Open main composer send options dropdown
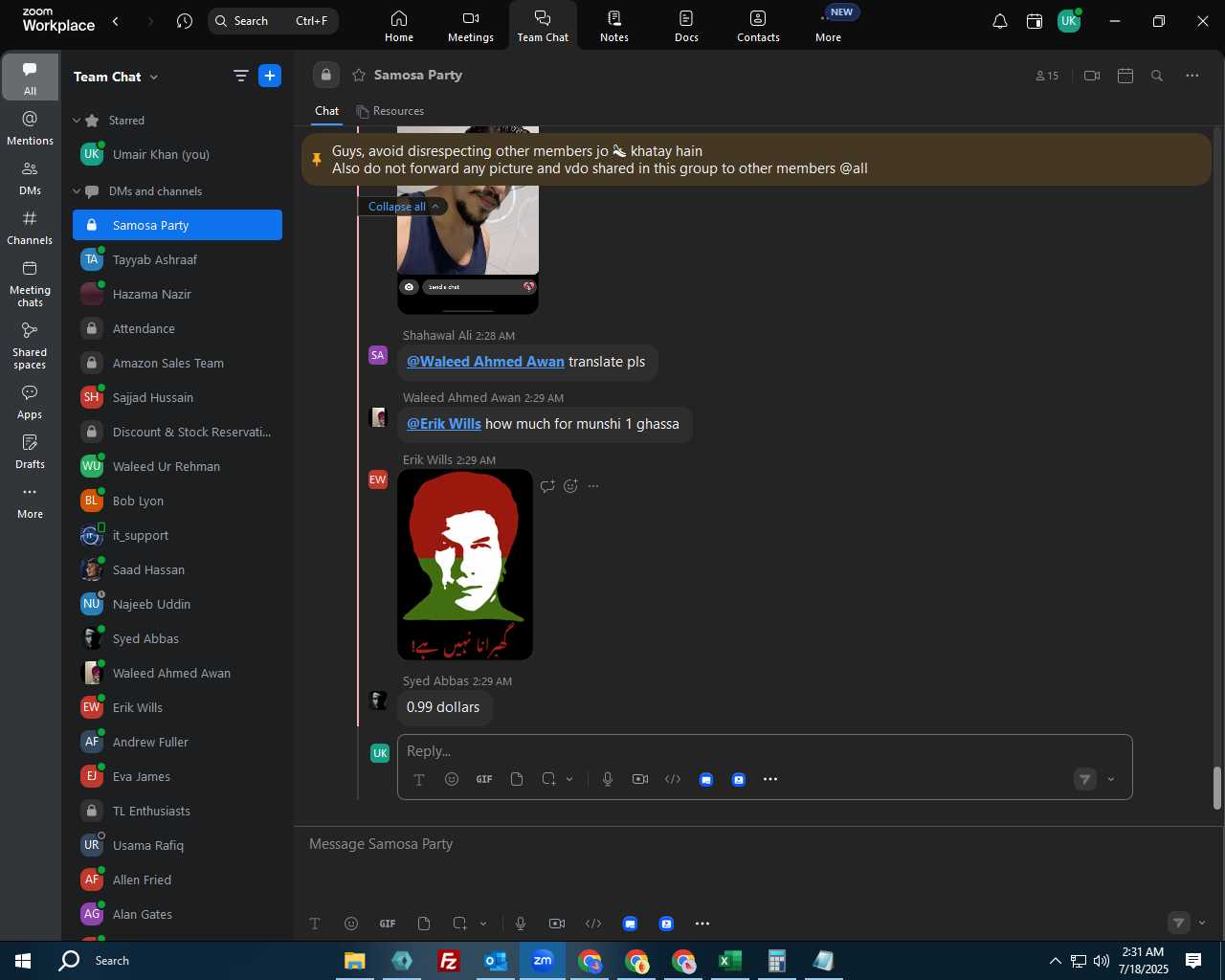The height and width of the screenshot is (980, 1225). pyautogui.click(x=1202, y=923)
